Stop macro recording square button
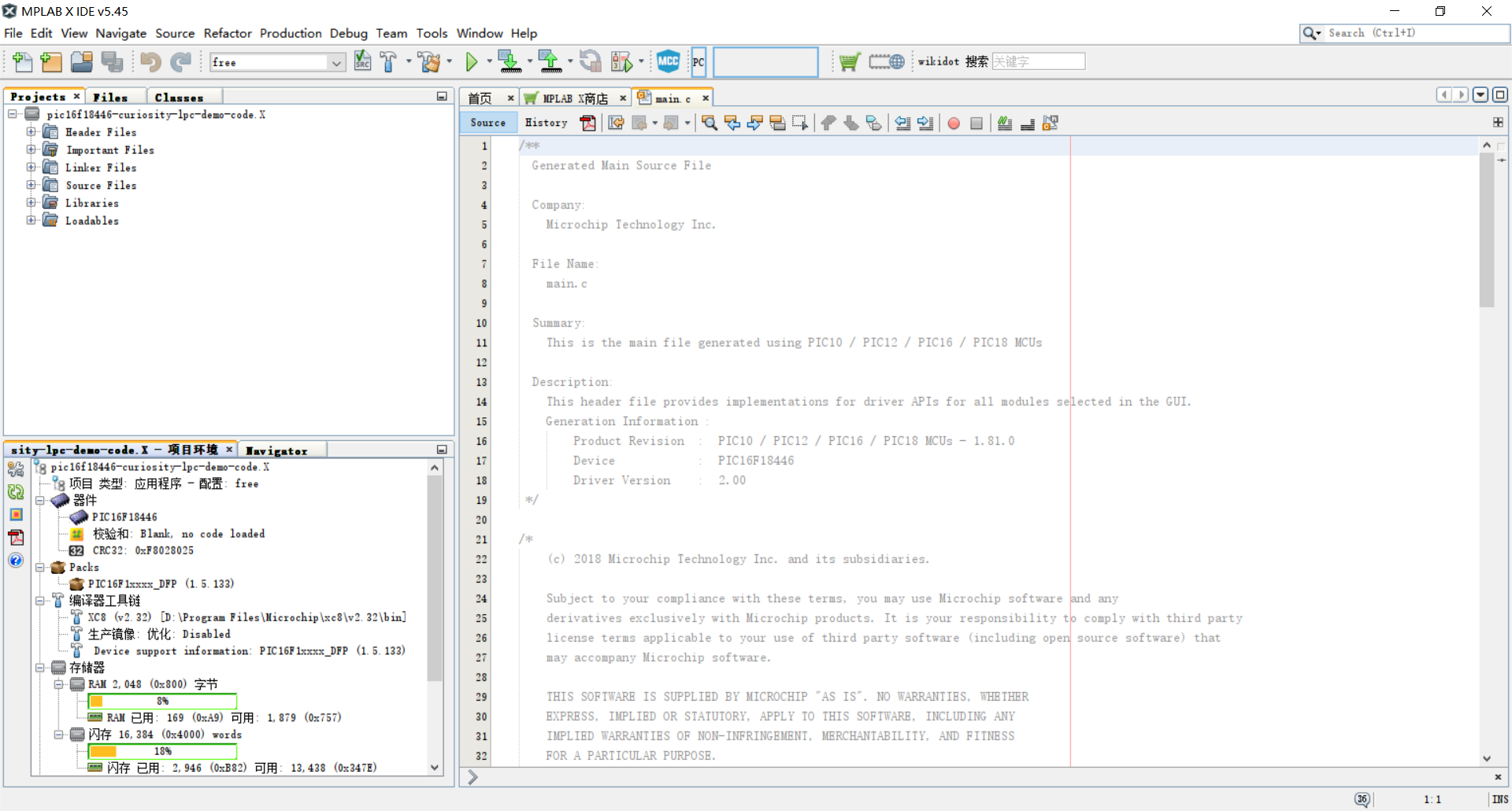The height and width of the screenshot is (811, 1512). [x=976, y=123]
